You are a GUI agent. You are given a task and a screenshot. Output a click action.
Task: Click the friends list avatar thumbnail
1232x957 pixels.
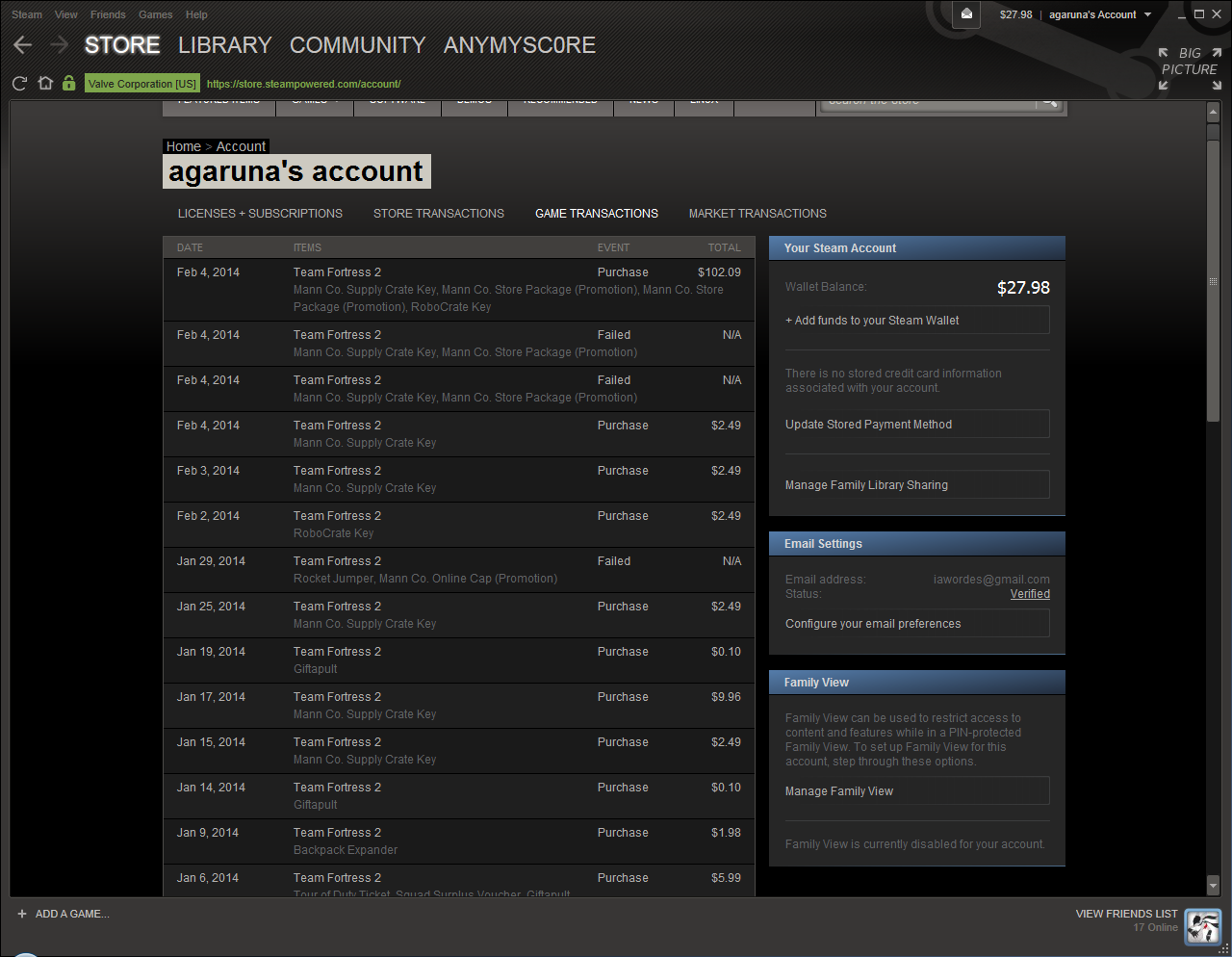[1203, 926]
